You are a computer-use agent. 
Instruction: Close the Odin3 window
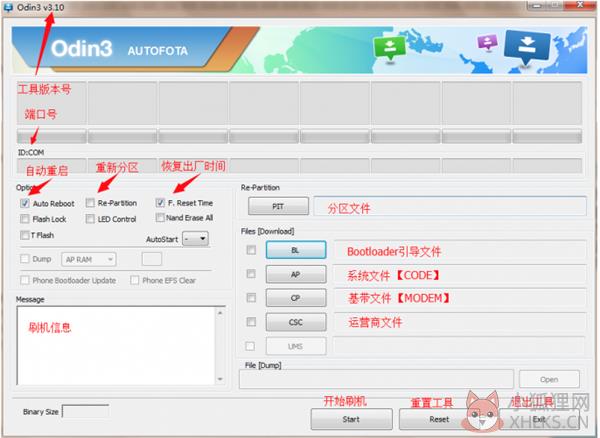(580, 5)
